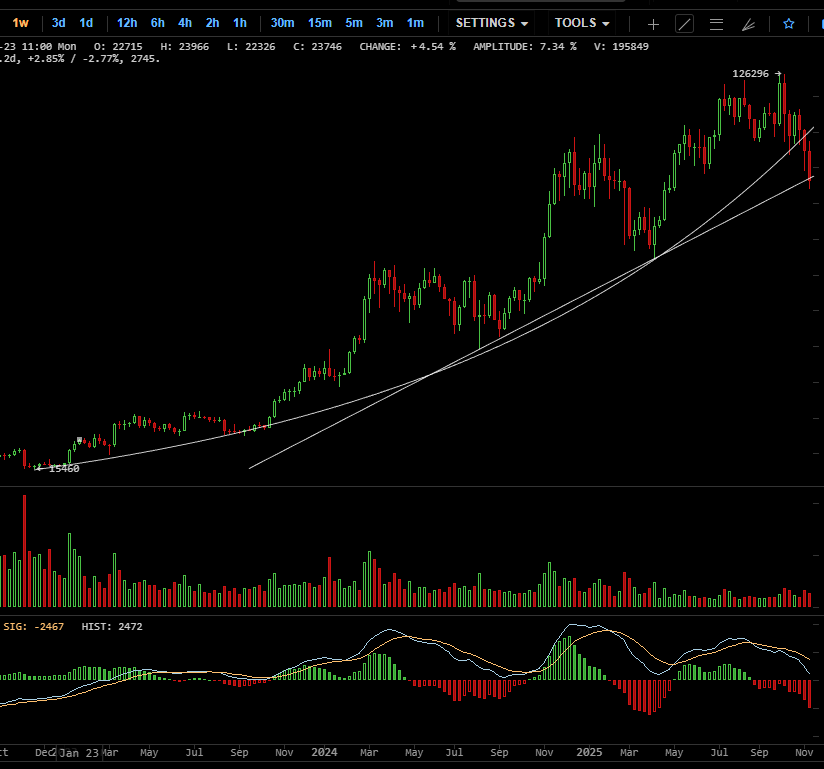Click the 126296 high price label
Screen dimensions: 824x769
[x=750, y=73]
